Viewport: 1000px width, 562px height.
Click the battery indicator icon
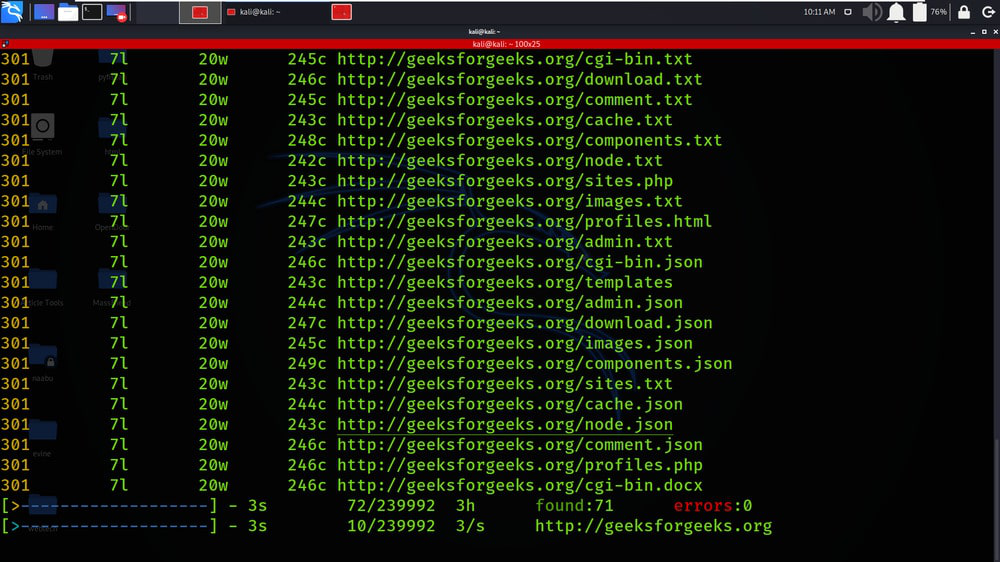click(x=919, y=12)
